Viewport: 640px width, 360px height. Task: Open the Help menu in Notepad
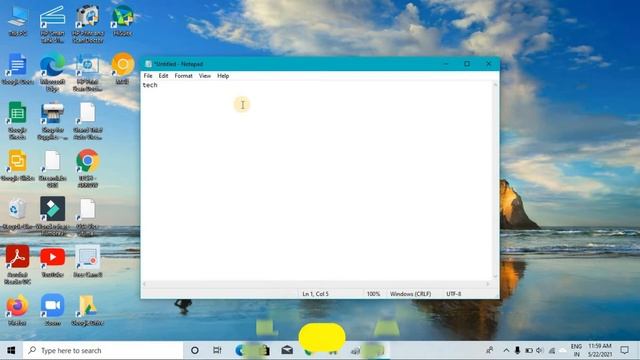point(223,76)
